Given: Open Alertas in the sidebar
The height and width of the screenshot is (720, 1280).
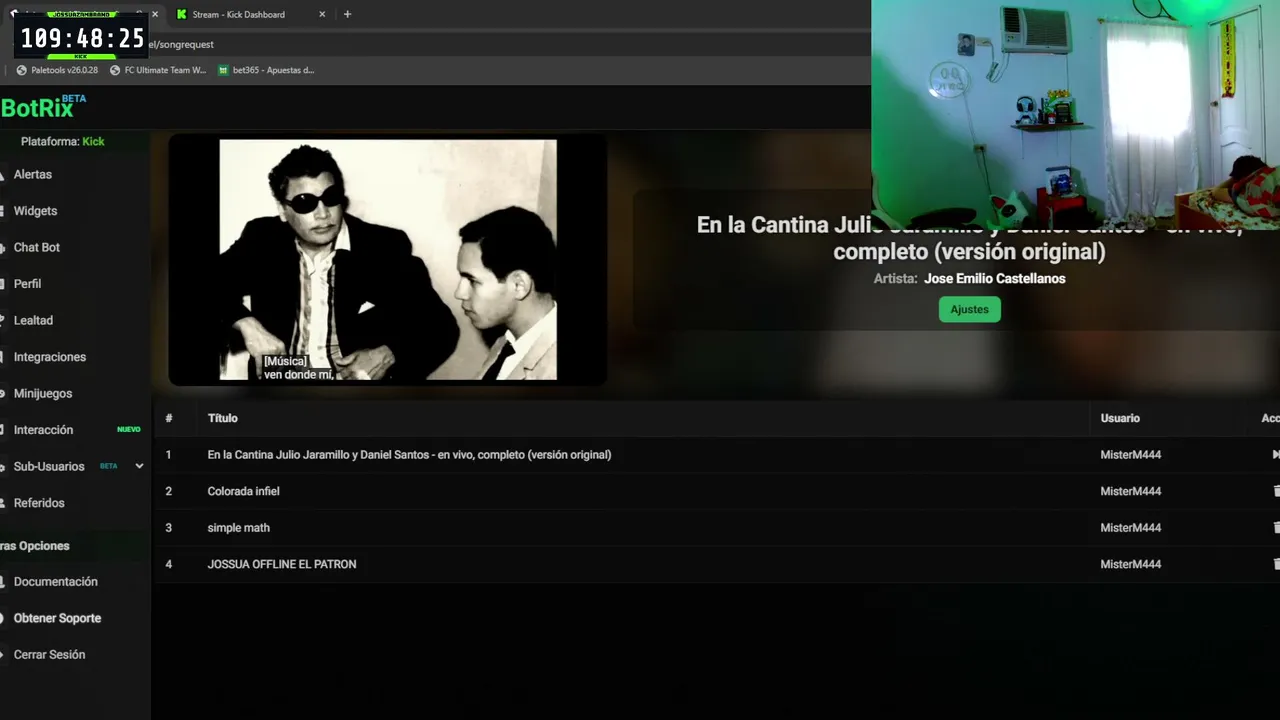Looking at the screenshot, I should [33, 174].
